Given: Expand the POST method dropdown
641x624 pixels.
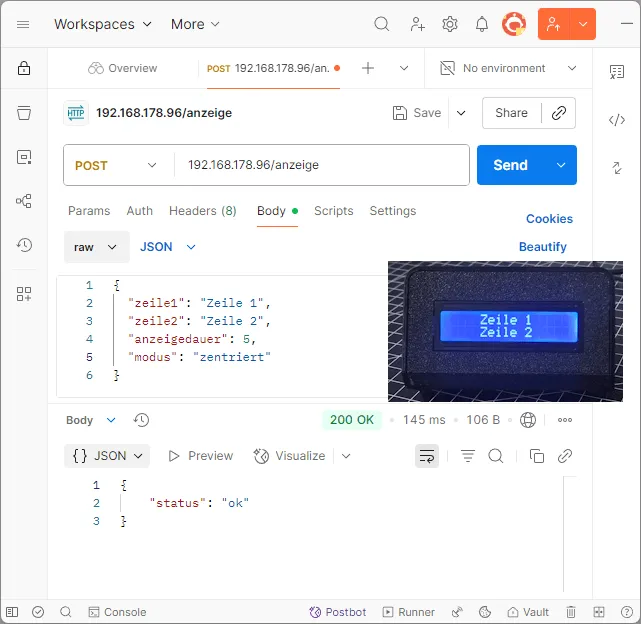Looking at the screenshot, I should [118, 165].
